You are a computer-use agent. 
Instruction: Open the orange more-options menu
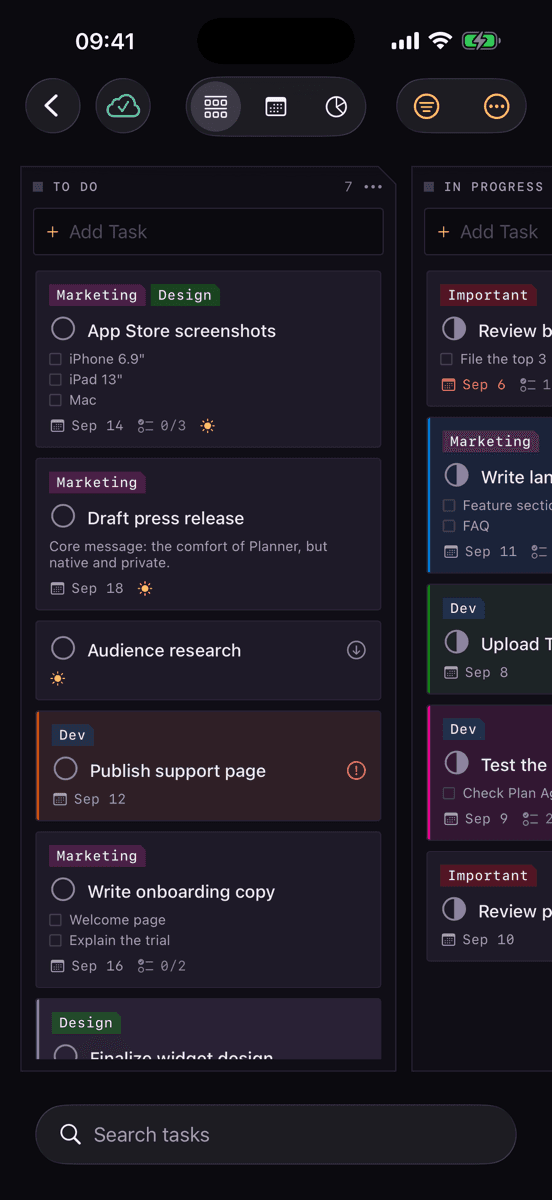pyautogui.click(x=496, y=106)
